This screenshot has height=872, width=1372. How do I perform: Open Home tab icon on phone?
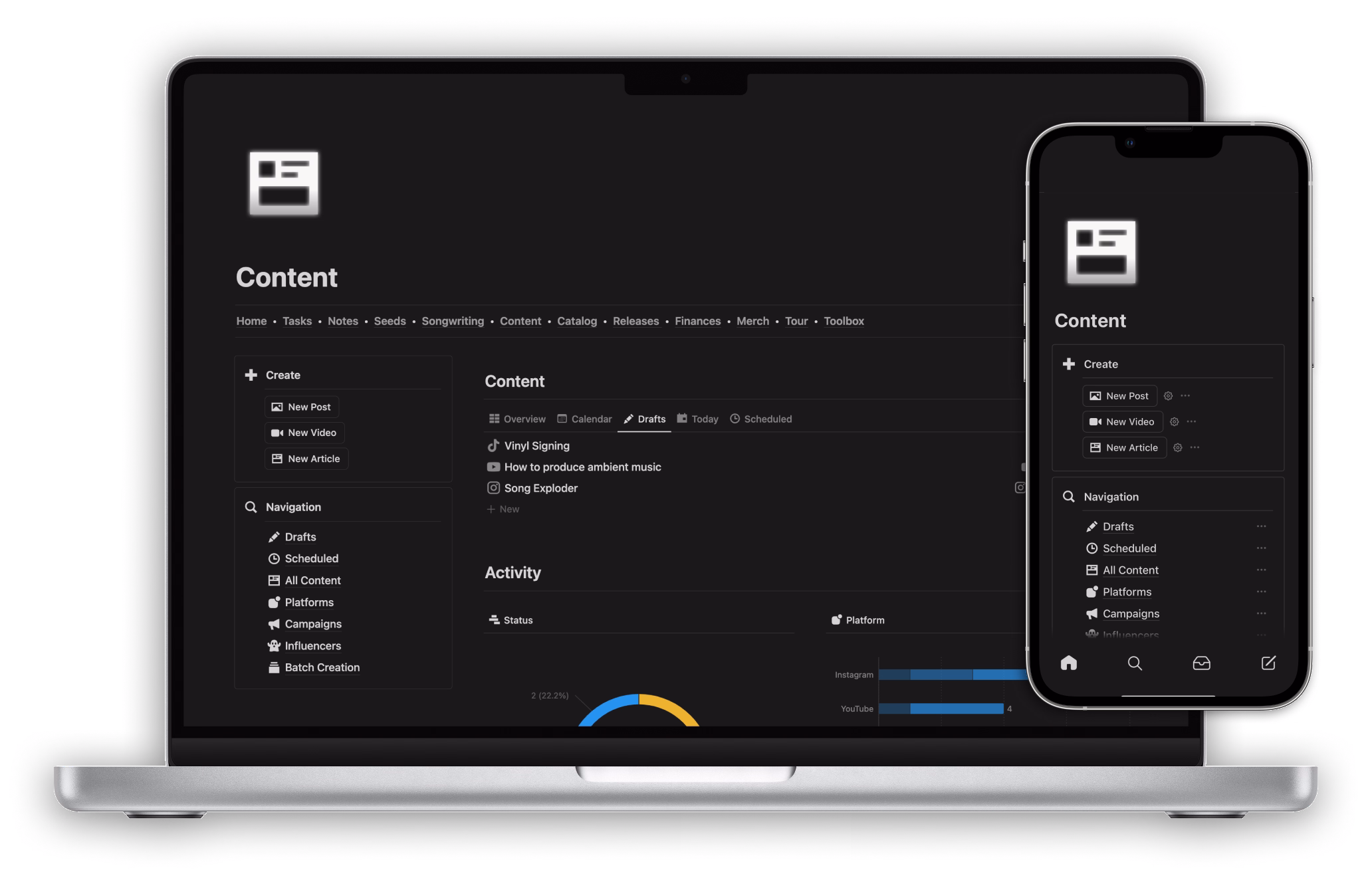tap(1069, 663)
